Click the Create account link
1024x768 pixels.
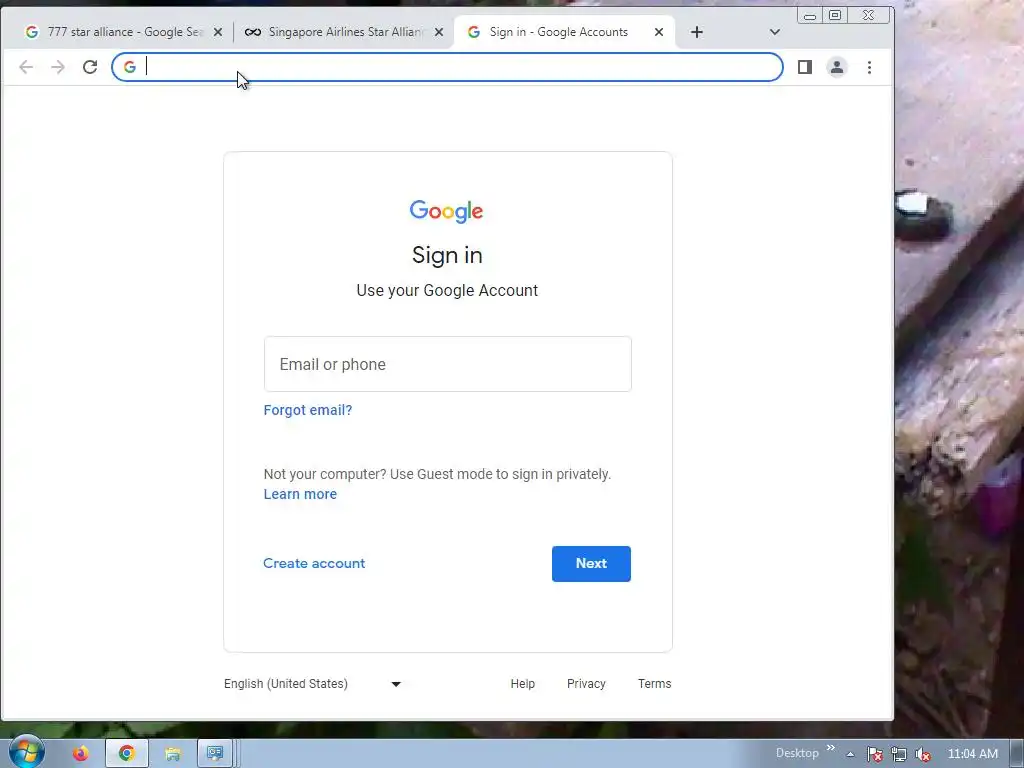[x=314, y=564]
